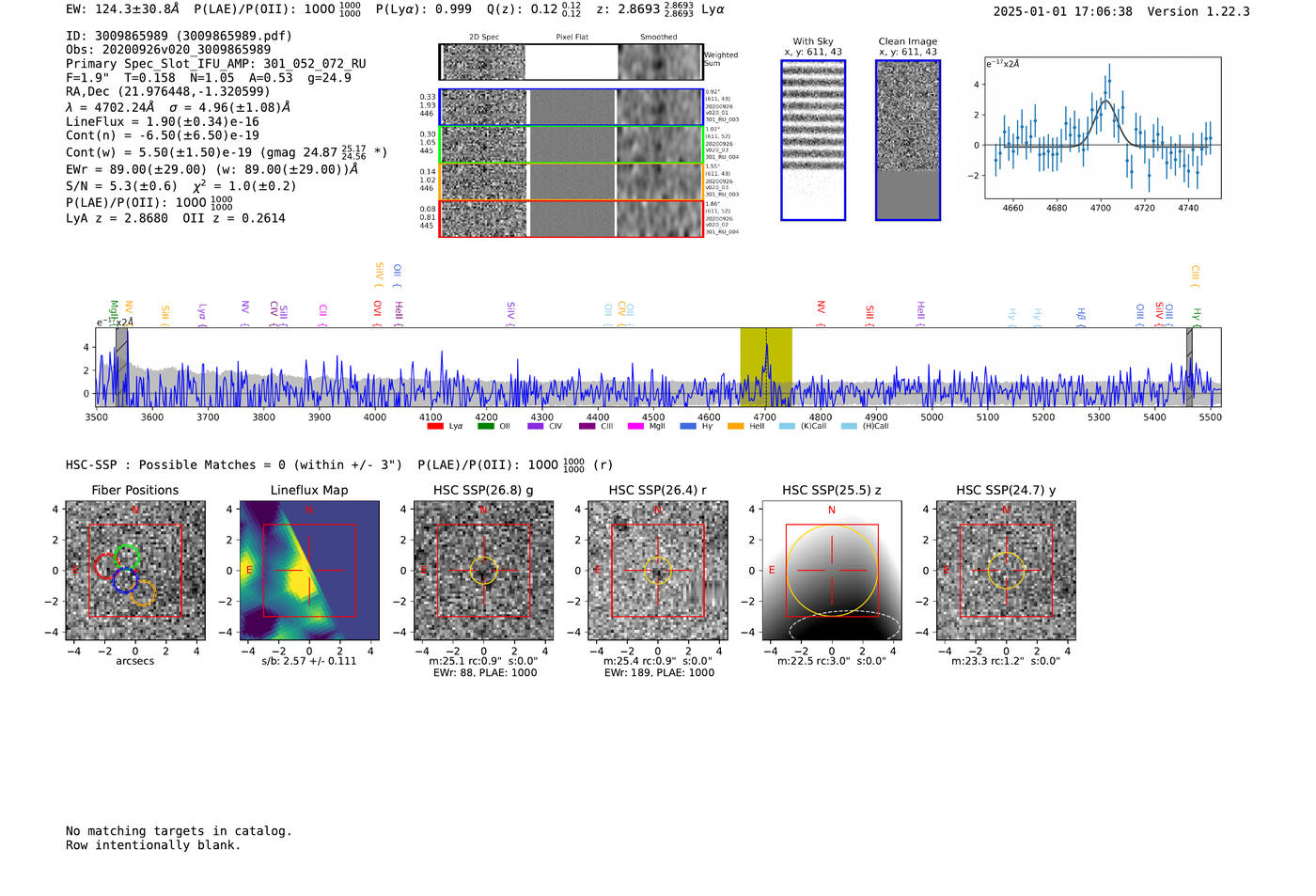Viewport: 1316px width, 896px height.
Task: Open the HSC SSP(26.8) g cutout
Action: click(483, 571)
